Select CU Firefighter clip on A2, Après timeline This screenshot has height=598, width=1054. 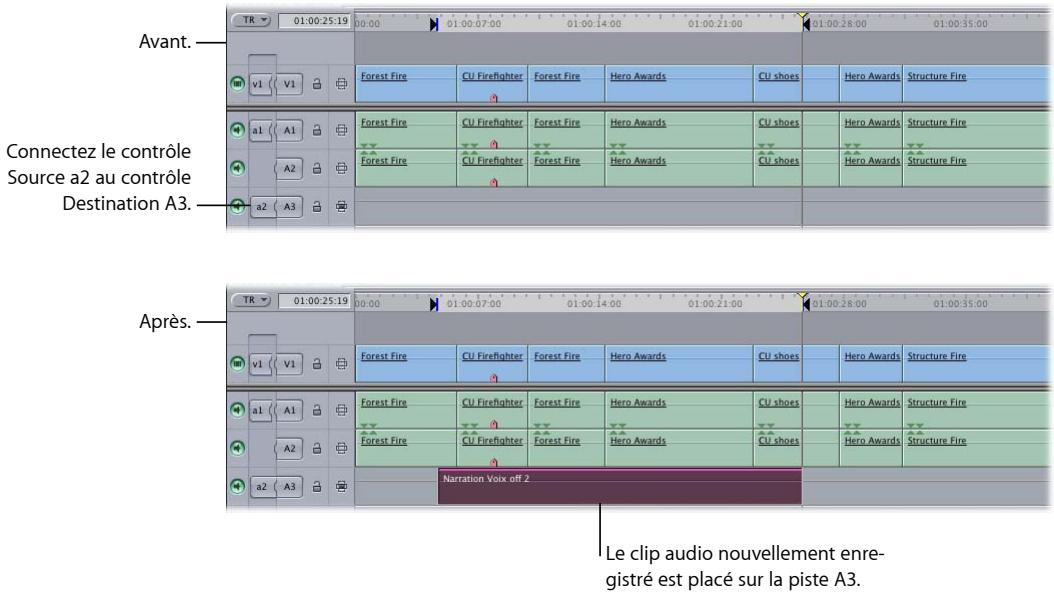click(x=492, y=448)
